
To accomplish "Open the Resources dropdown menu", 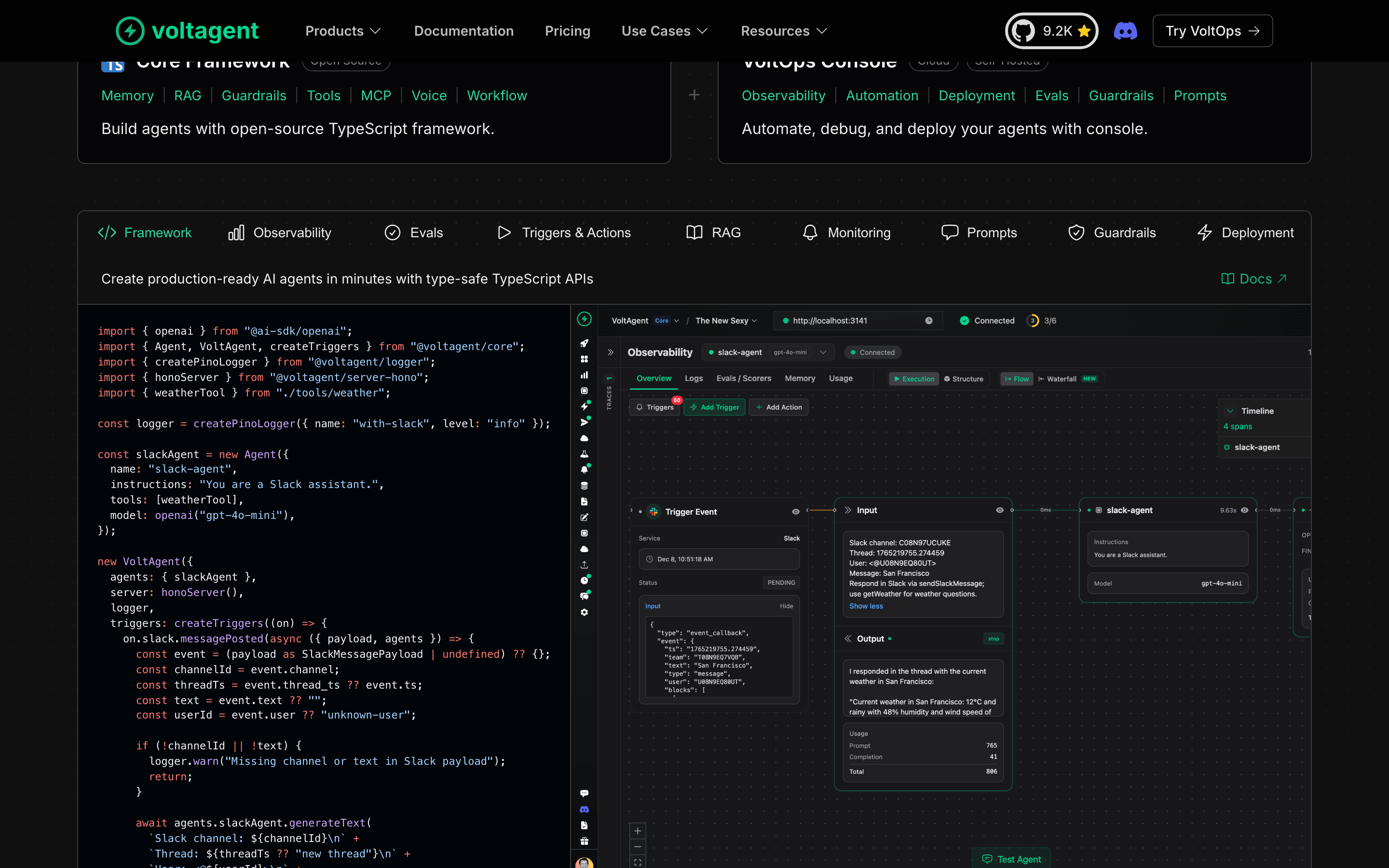I will (x=783, y=31).
